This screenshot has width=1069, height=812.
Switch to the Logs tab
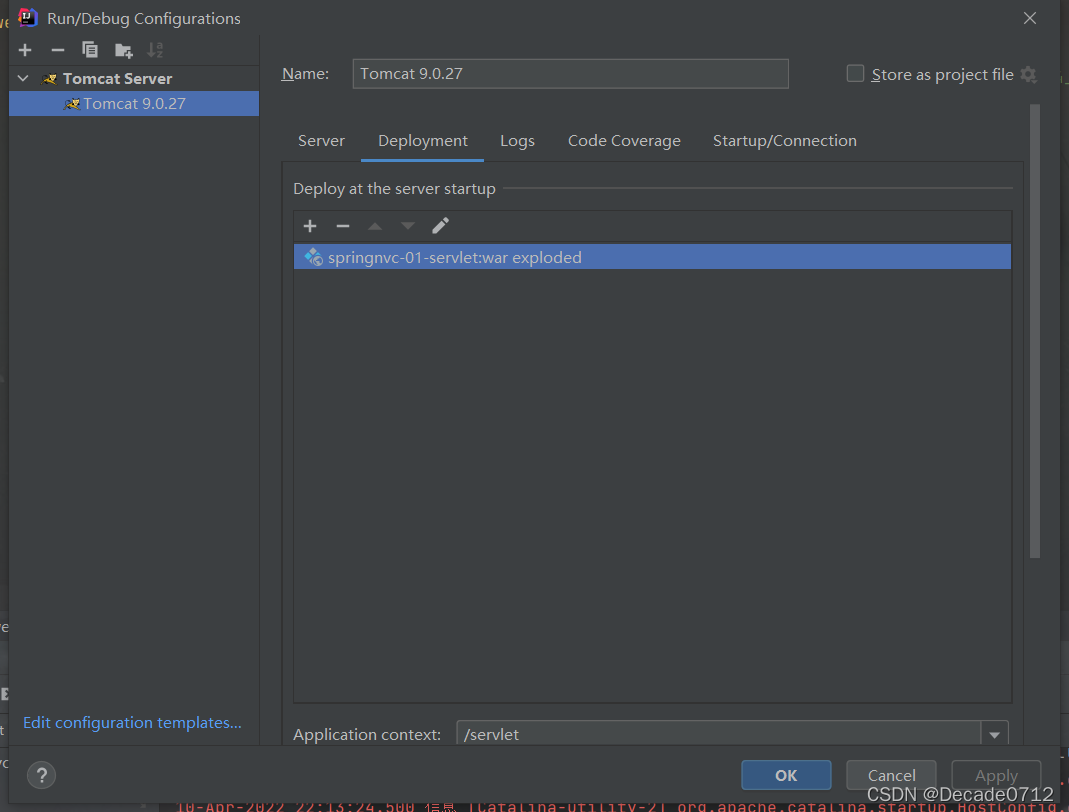[x=517, y=140]
